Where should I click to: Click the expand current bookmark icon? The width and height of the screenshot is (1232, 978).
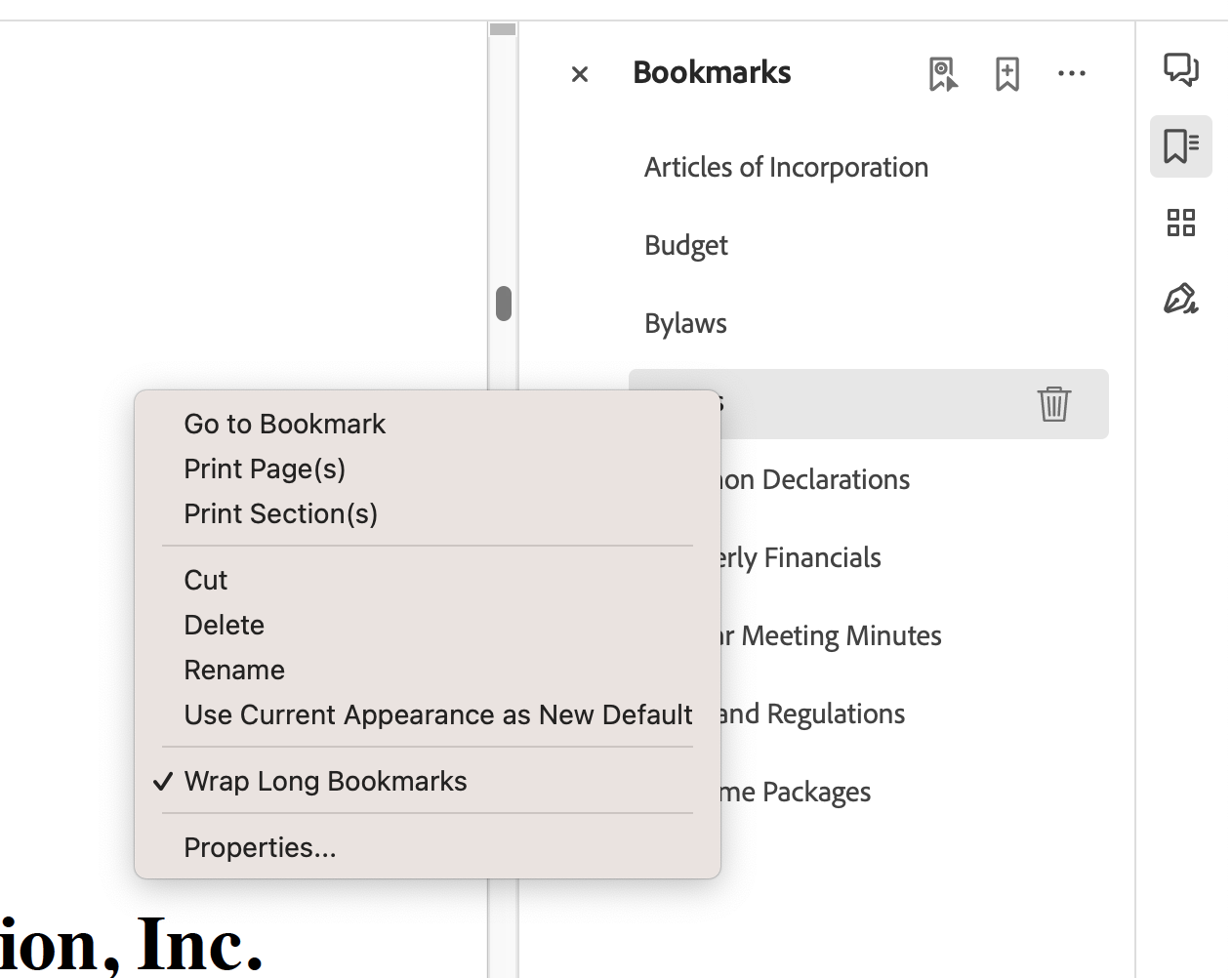tap(942, 72)
